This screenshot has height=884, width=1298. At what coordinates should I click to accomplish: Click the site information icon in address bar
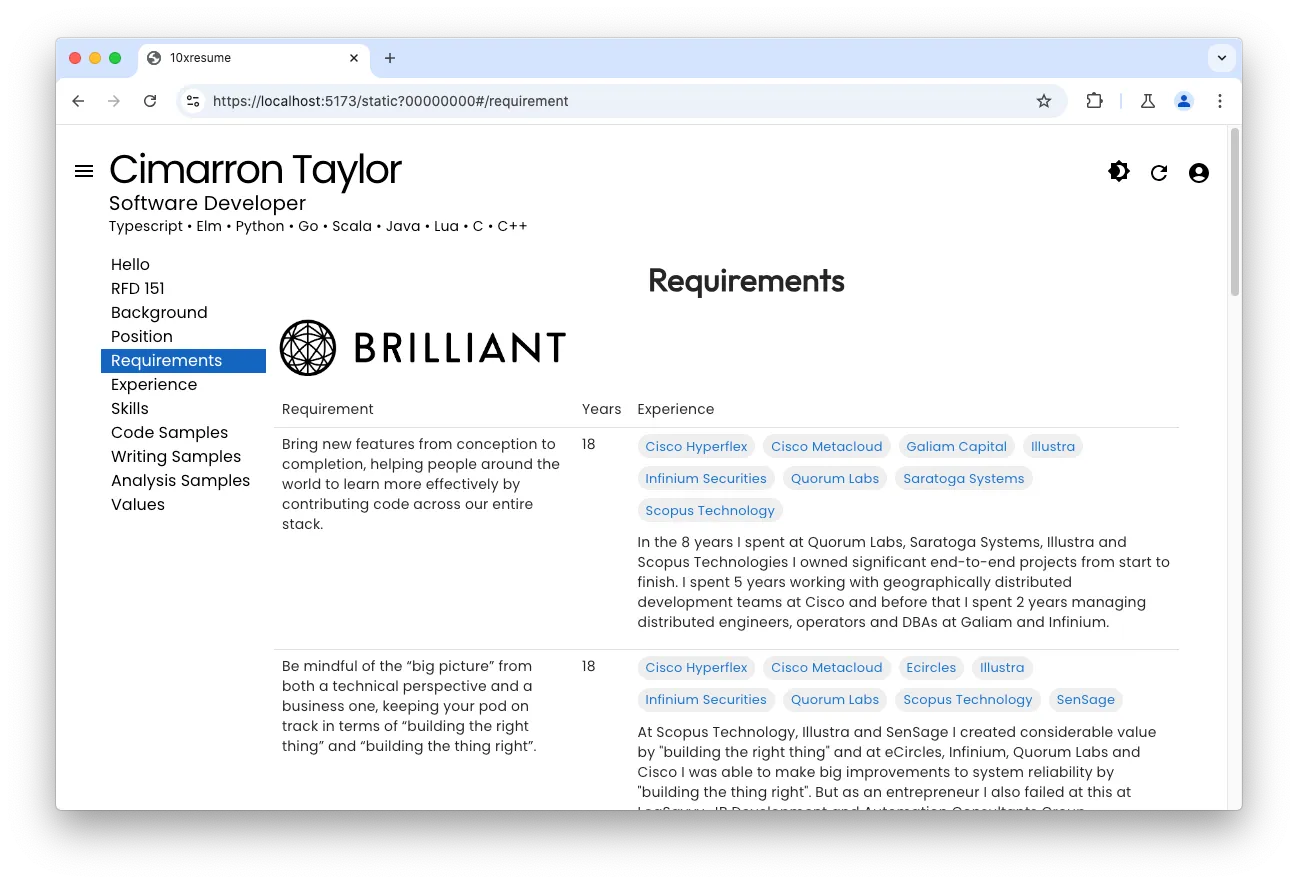[x=192, y=101]
